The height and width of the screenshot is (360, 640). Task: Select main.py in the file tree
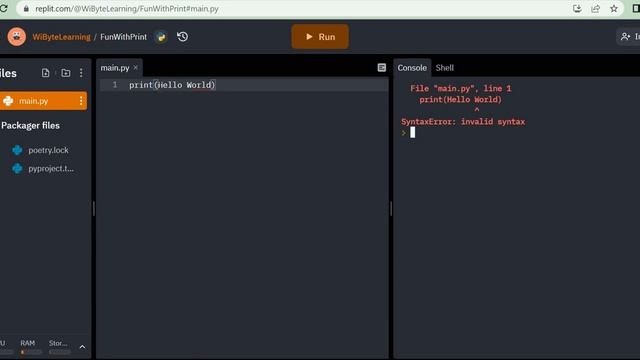pyautogui.click(x=43, y=101)
